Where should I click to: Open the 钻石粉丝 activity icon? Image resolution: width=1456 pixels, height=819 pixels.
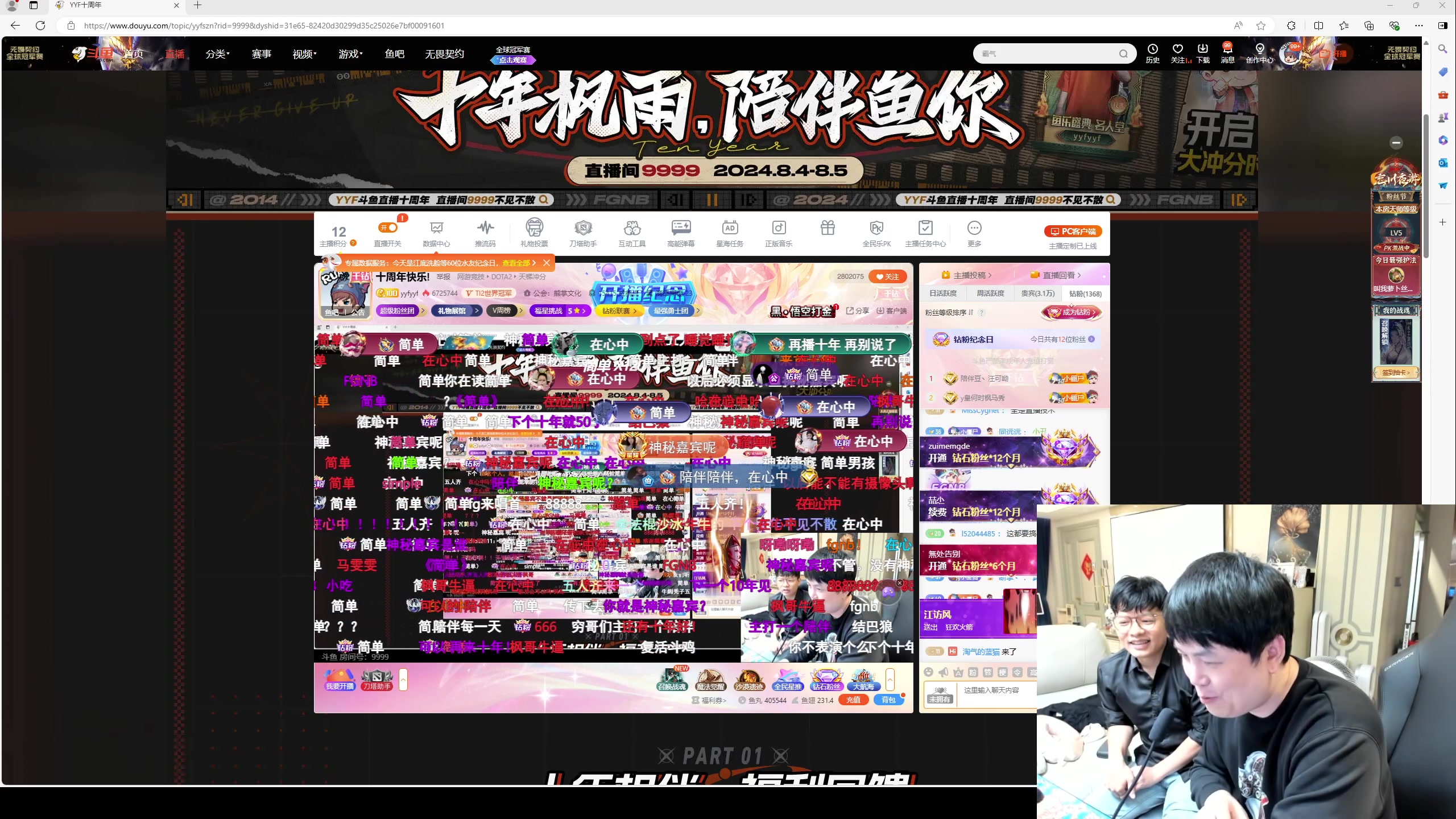pos(826,680)
